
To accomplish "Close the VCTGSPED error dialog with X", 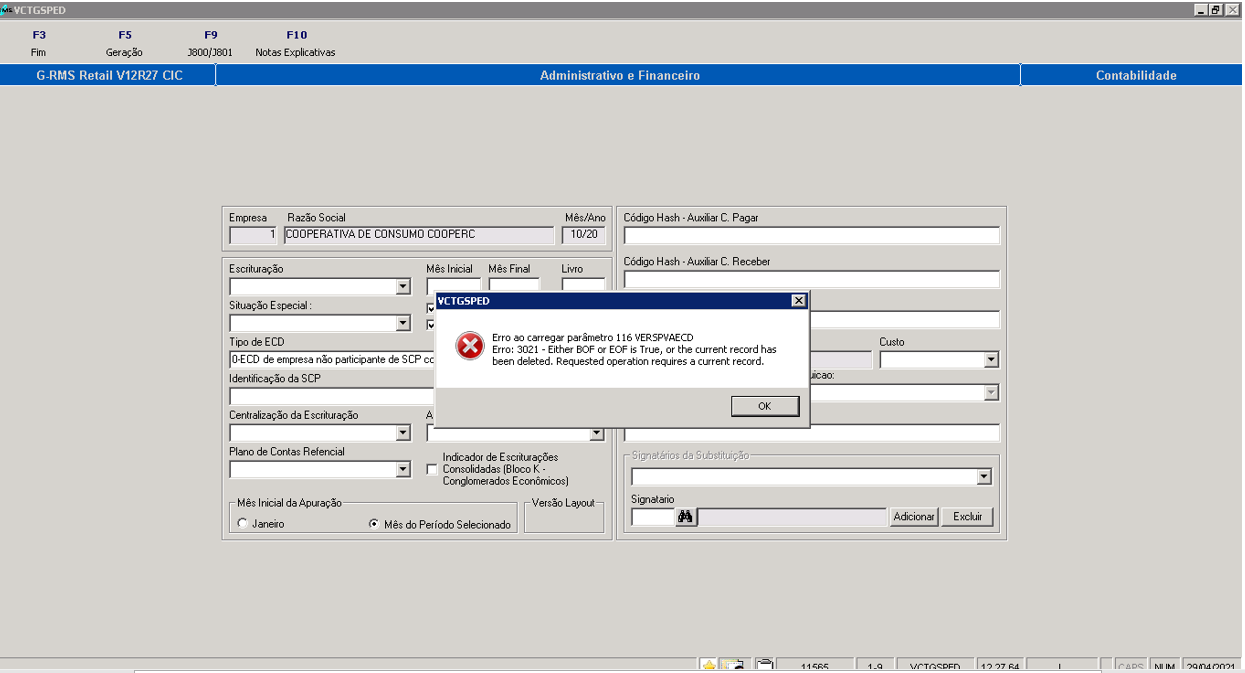I will coord(798,300).
